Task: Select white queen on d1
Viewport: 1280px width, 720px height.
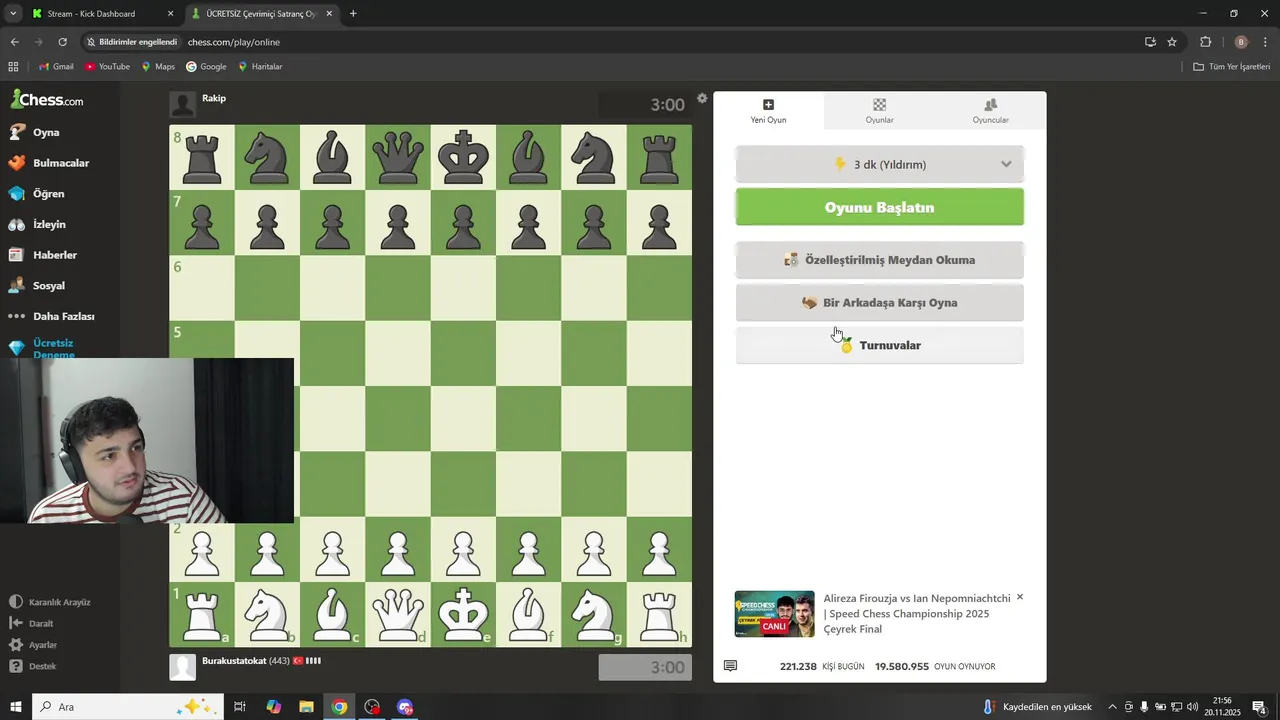Action: [398, 615]
